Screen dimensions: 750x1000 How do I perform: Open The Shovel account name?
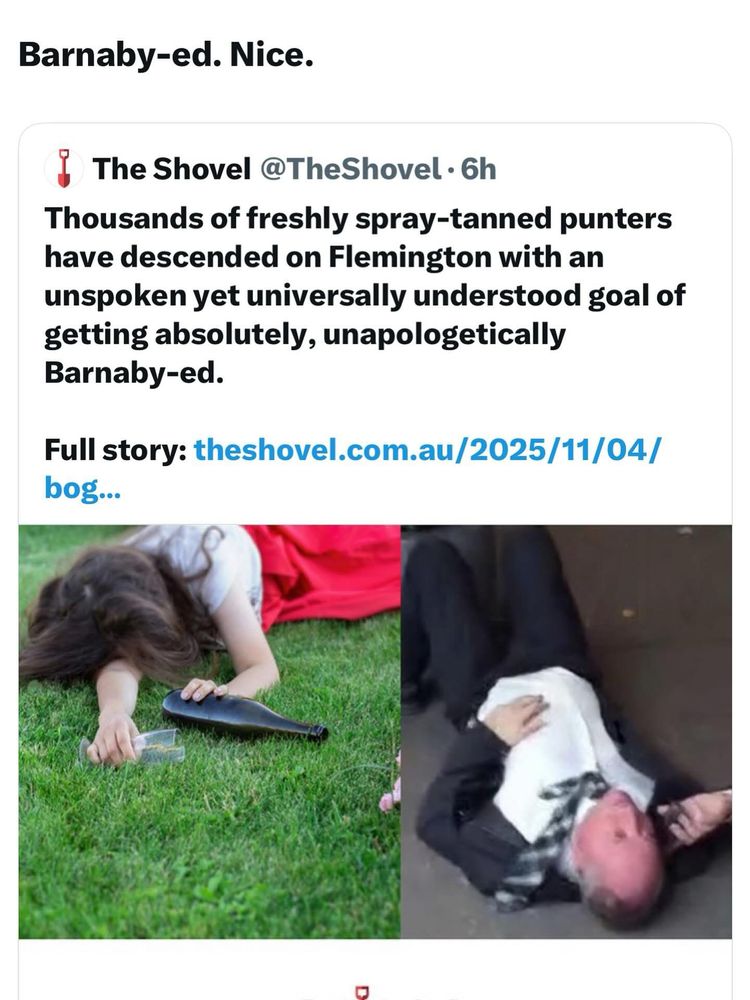click(172, 169)
